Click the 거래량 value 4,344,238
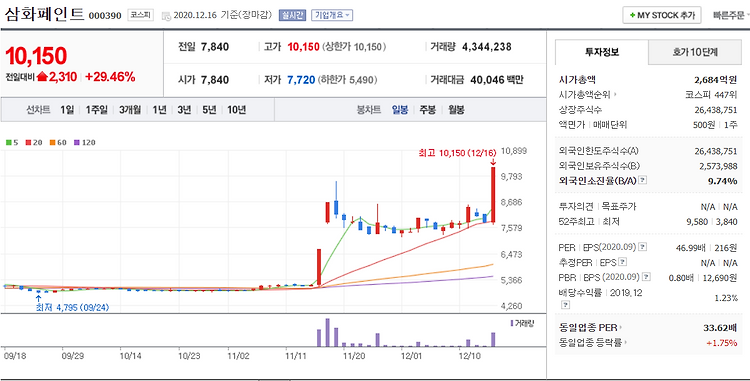The height and width of the screenshot is (381, 750). pos(486,47)
